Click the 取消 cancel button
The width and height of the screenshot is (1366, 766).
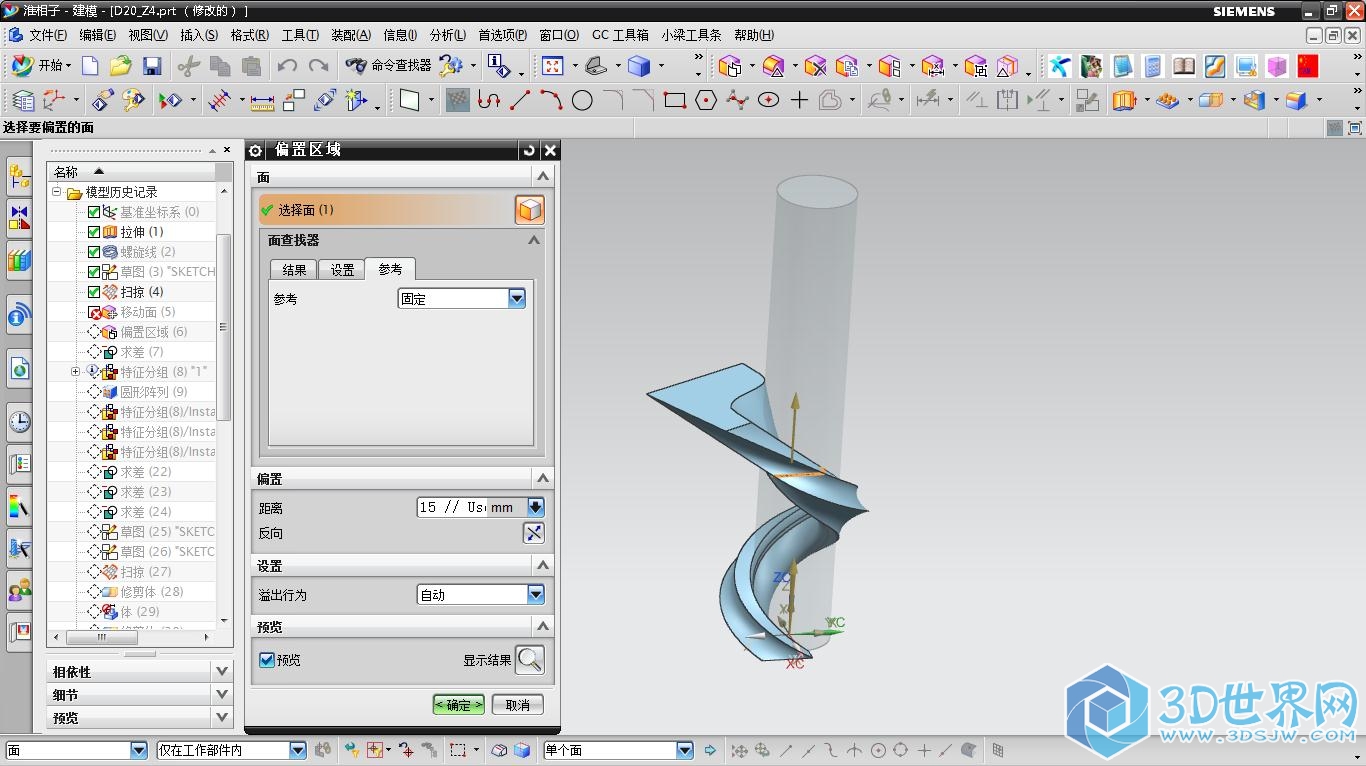(518, 705)
